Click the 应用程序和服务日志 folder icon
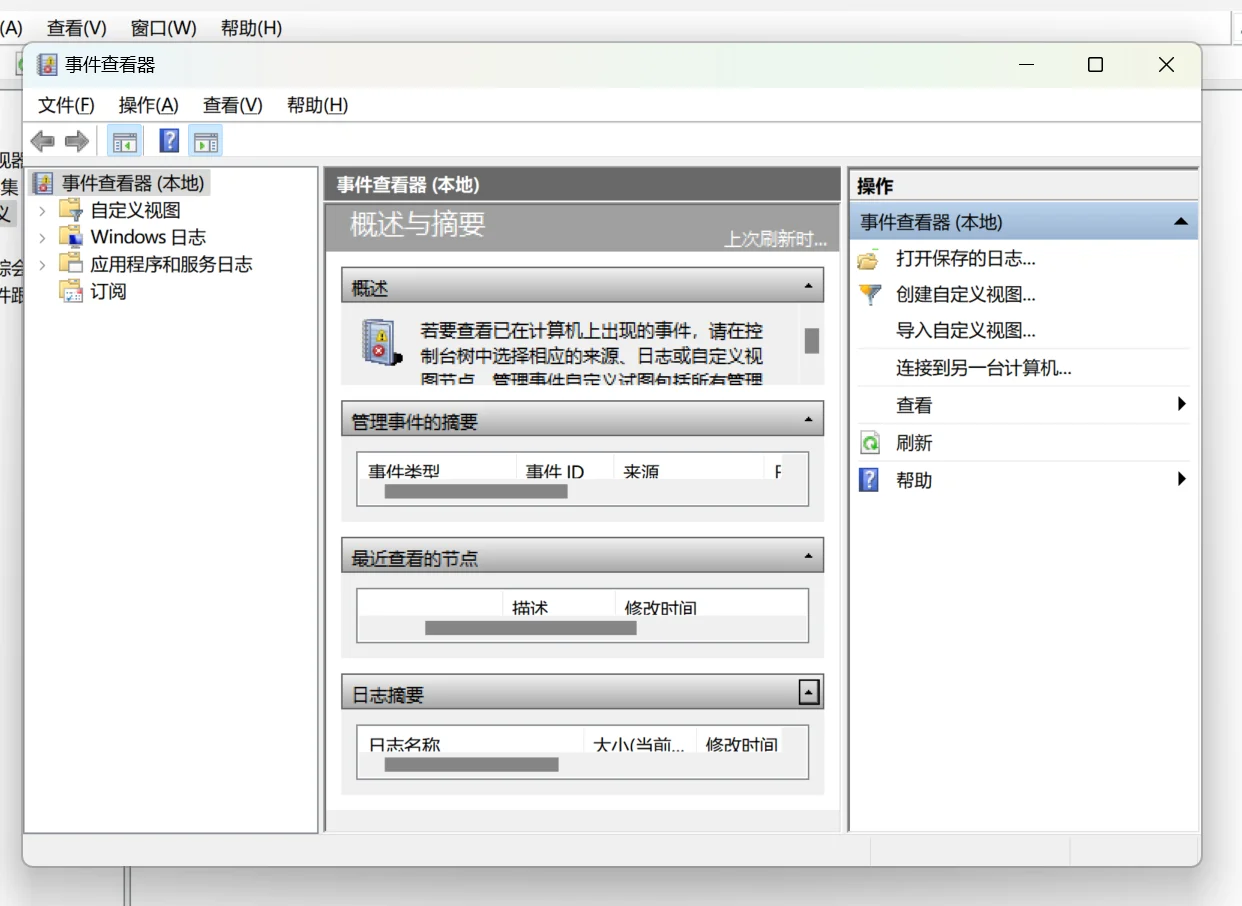The width and height of the screenshot is (1242, 906). click(x=70, y=264)
